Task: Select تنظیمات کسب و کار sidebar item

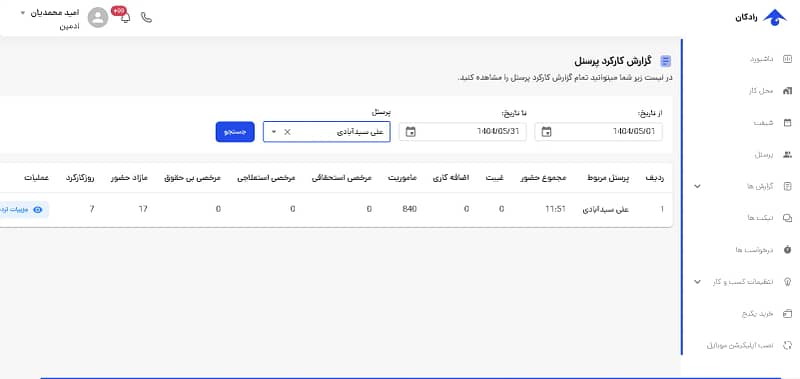Action: tap(752, 282)
